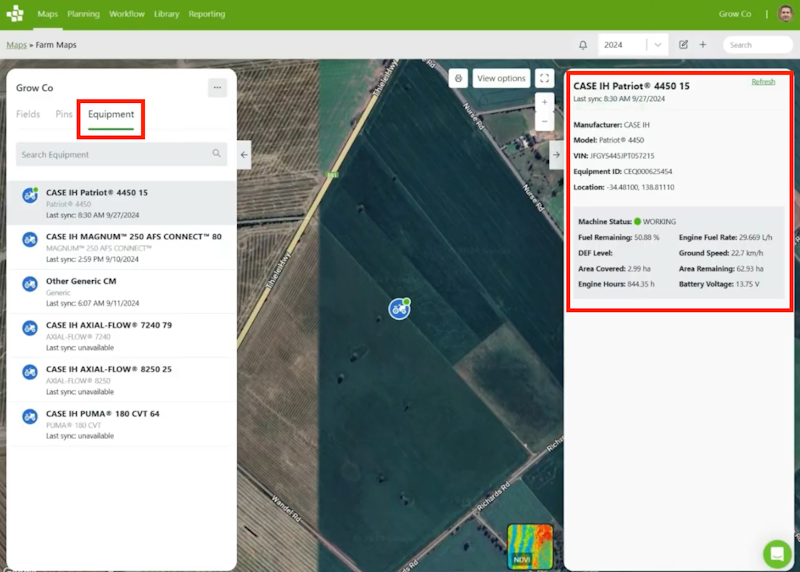
Task: Switch to the Fields tab
Action: pos(28,114)
